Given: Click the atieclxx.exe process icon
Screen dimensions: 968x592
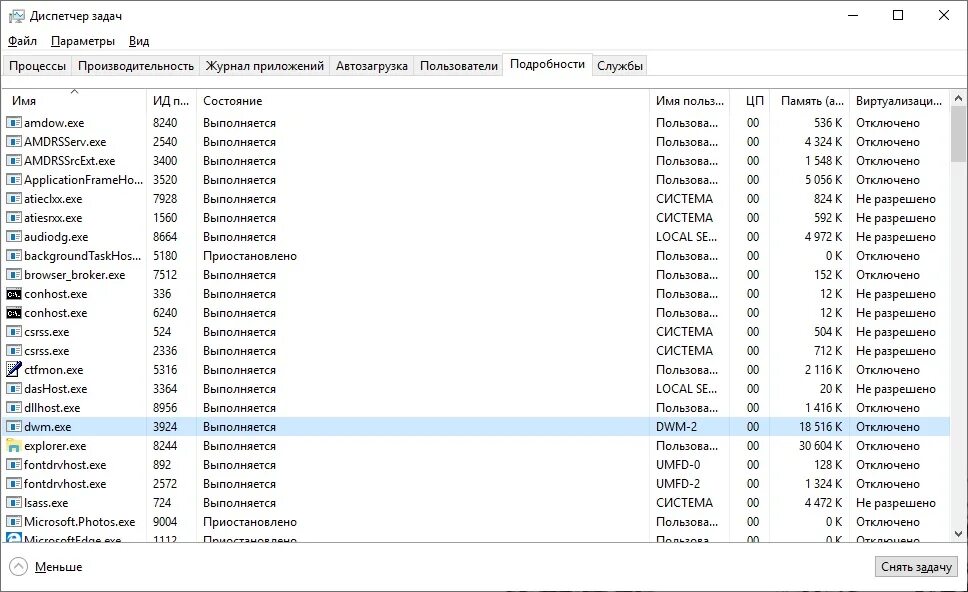Looking at the screenshot, I should [x=14, y=199].
